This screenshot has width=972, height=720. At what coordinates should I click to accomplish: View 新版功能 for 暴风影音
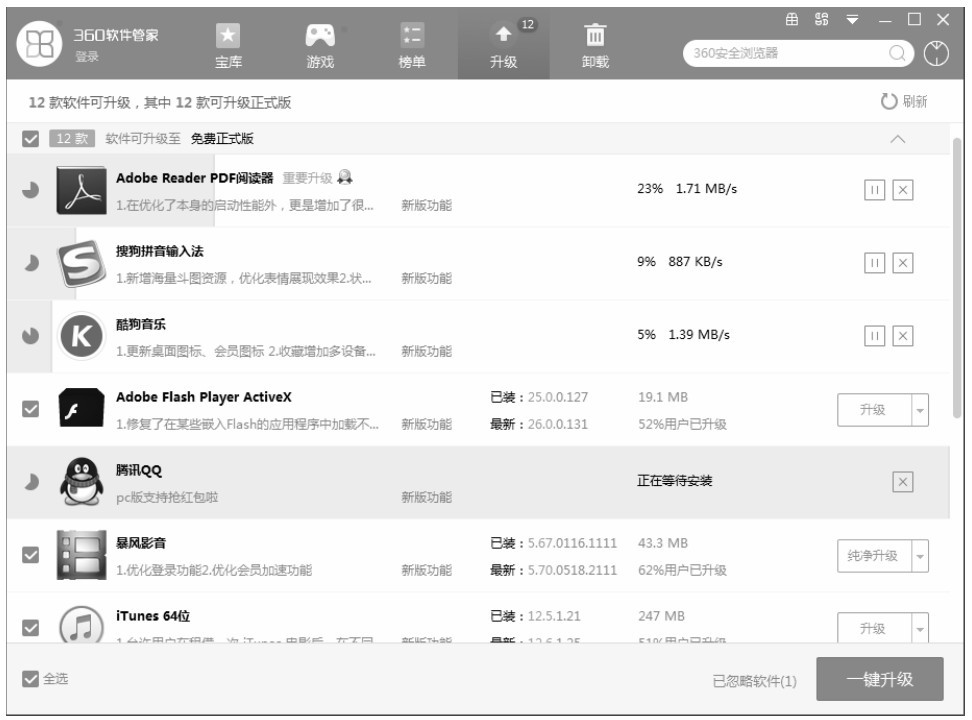click(x=426, y=571)
